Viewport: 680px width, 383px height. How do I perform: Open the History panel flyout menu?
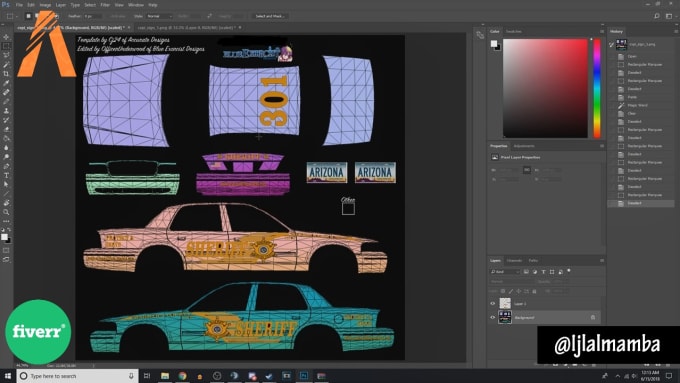676,32
